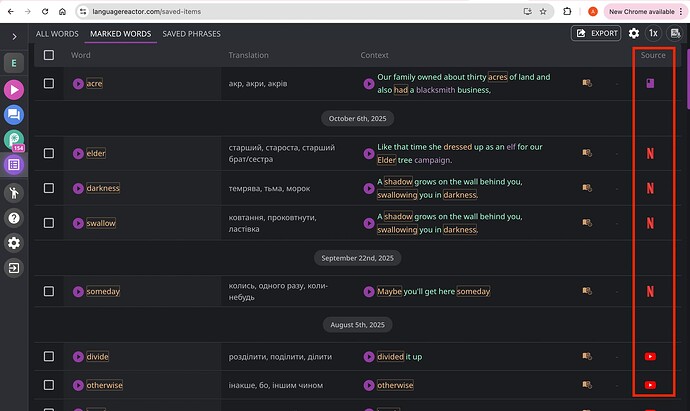Select the checkbox for the 'swallow' row
Image resolution: width=690 pixels, height=411 pixels.
[x=49, y=223]
